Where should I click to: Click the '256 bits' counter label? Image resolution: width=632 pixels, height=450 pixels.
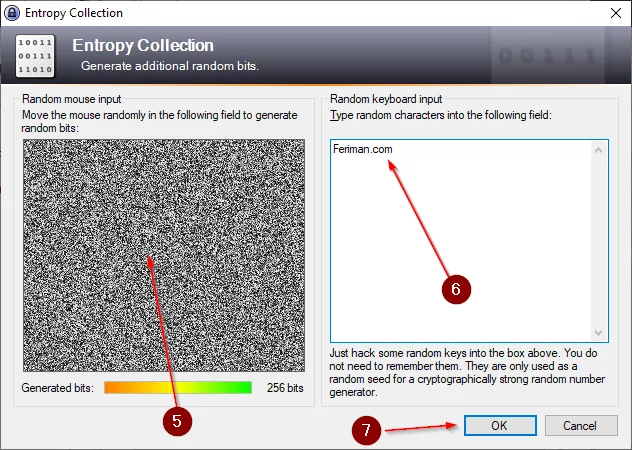(x=285, y=388)
